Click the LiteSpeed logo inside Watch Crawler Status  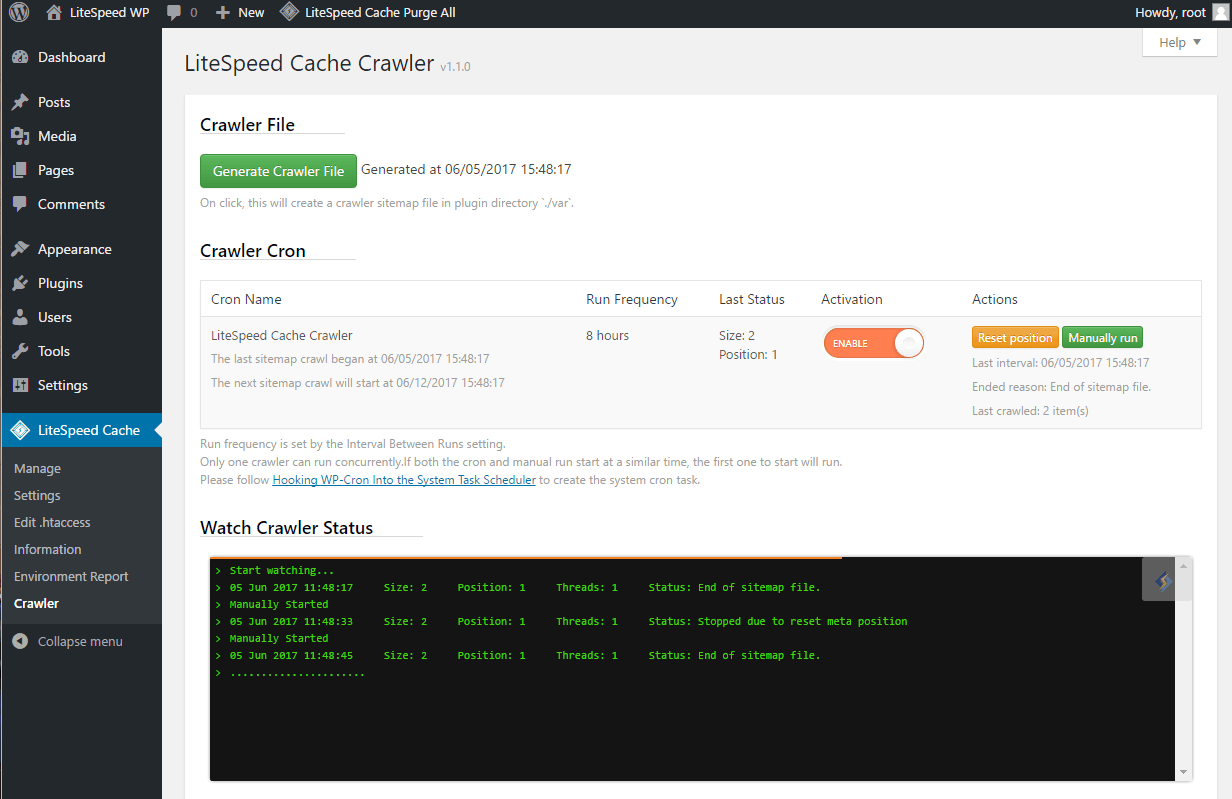coord(1163,578)
